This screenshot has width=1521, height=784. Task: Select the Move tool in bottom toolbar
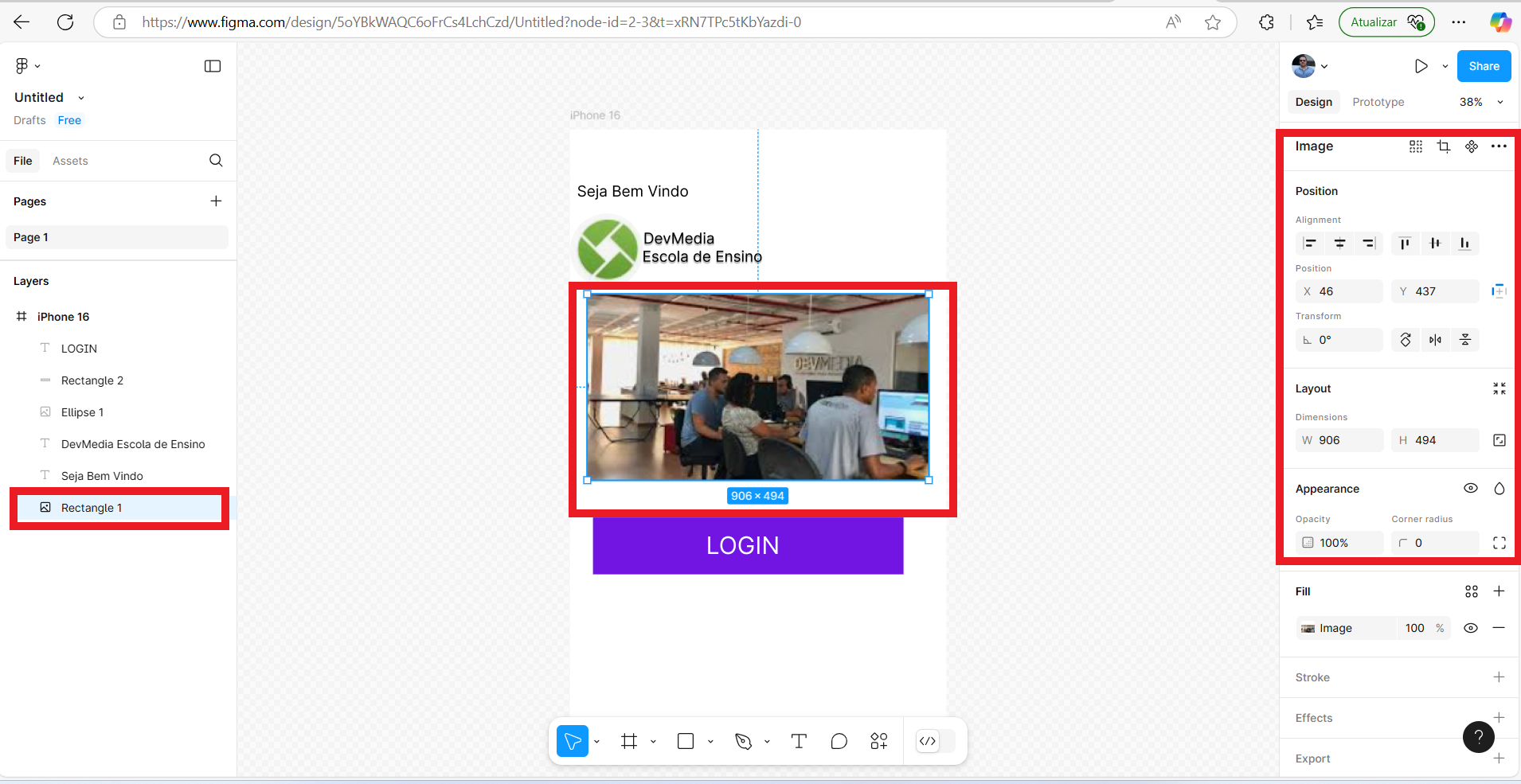[573, 741]
